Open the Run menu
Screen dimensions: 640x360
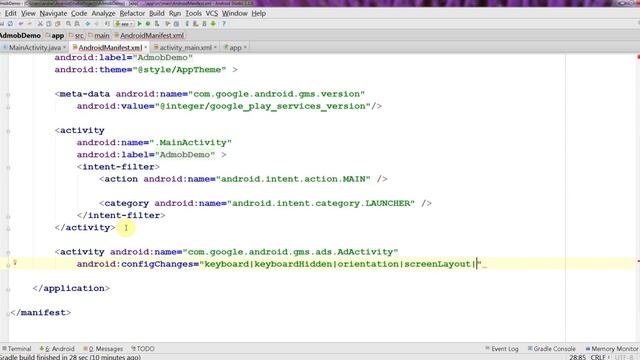point(175,13)
